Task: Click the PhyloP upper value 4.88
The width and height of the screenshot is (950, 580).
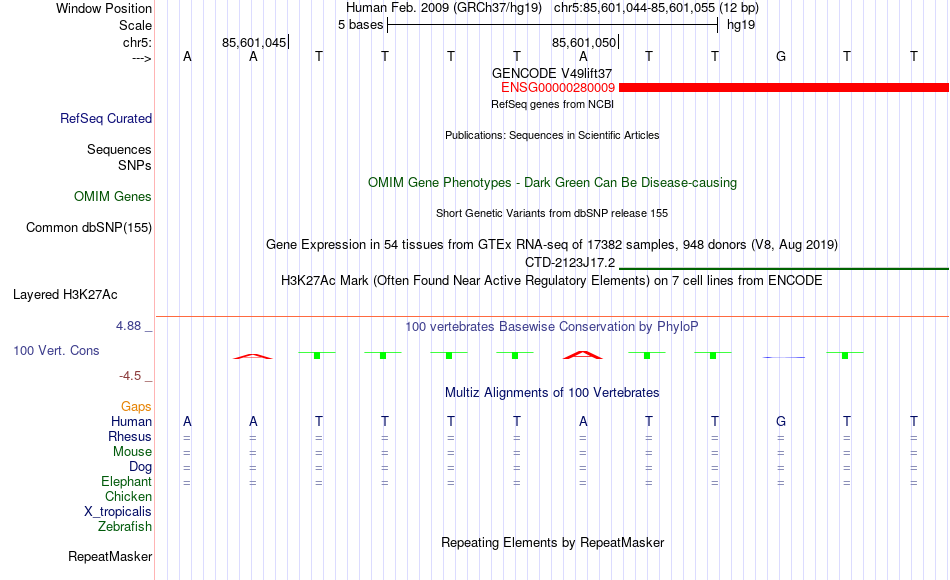Action: [128, 326]
